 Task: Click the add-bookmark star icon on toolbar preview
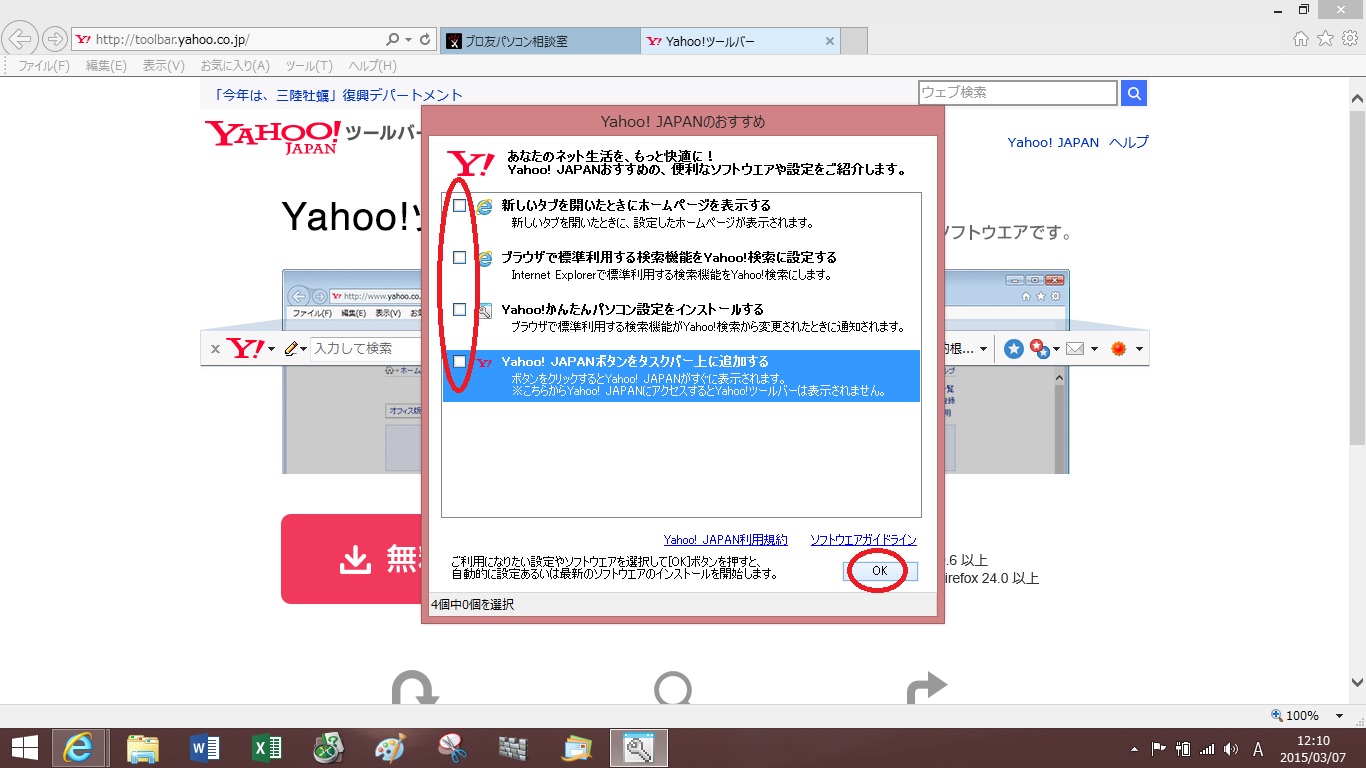click(1040, 349)
